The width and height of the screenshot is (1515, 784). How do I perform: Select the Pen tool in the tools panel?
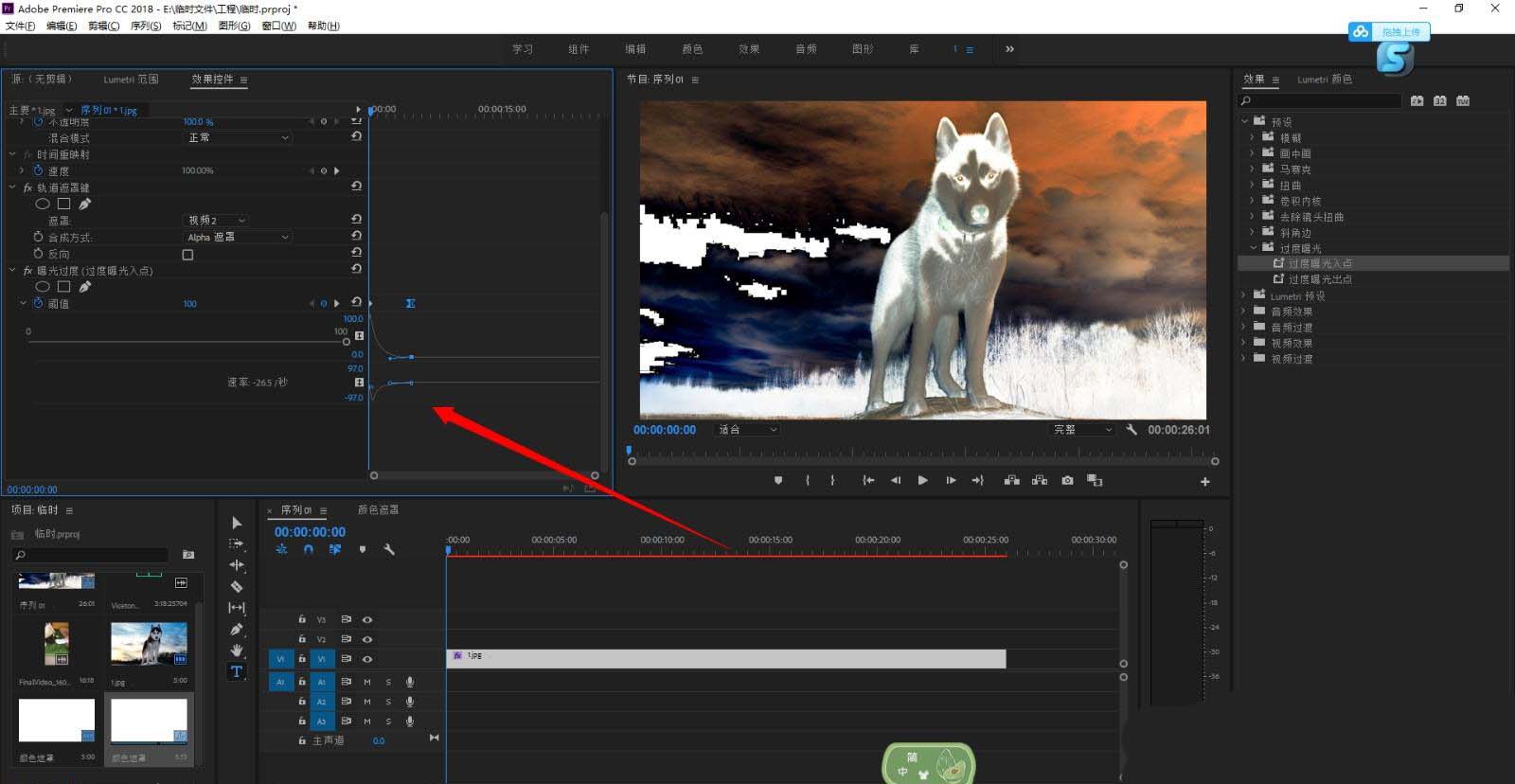coord(237,629)
